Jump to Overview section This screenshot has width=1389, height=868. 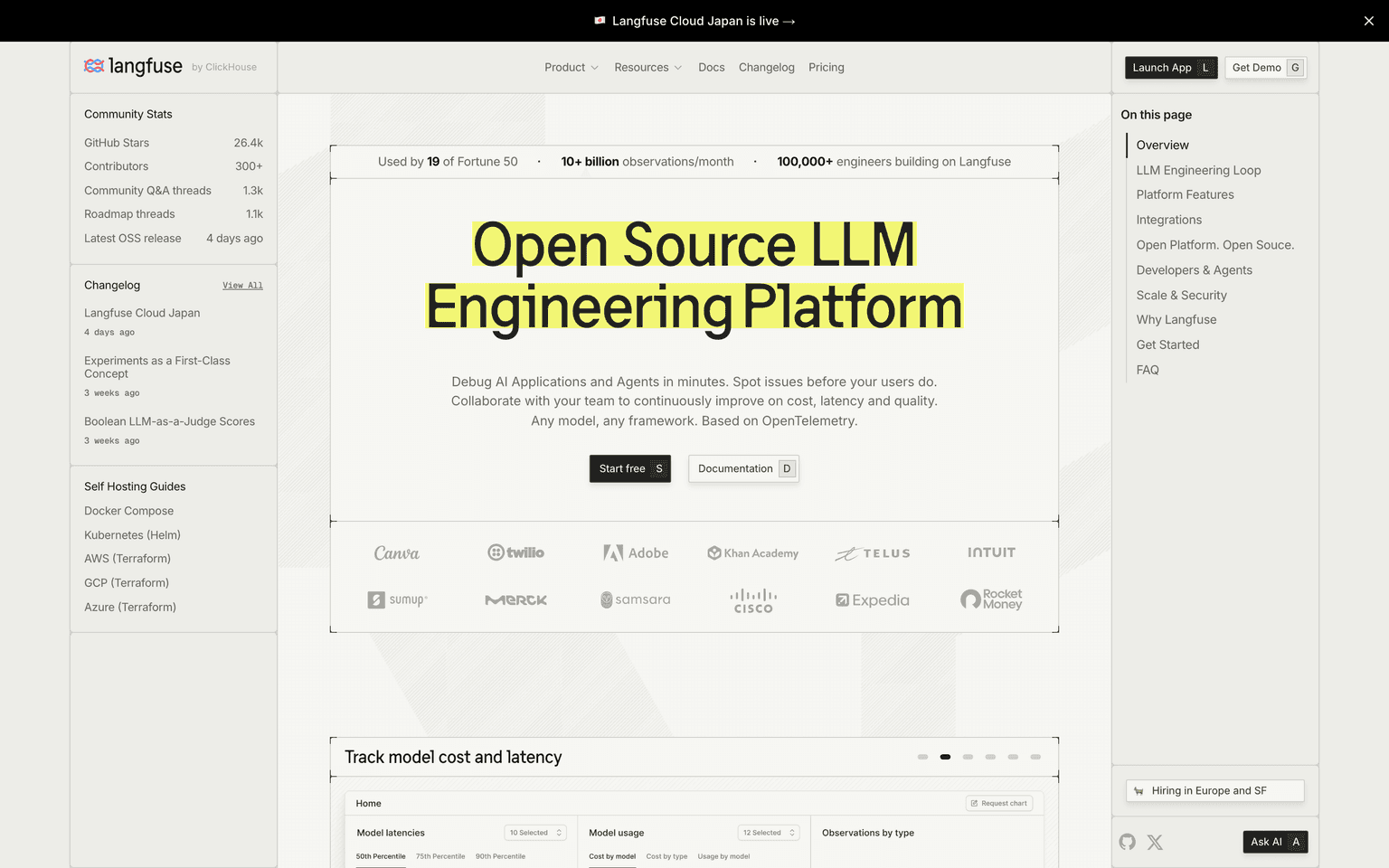tap(1162, 145)
